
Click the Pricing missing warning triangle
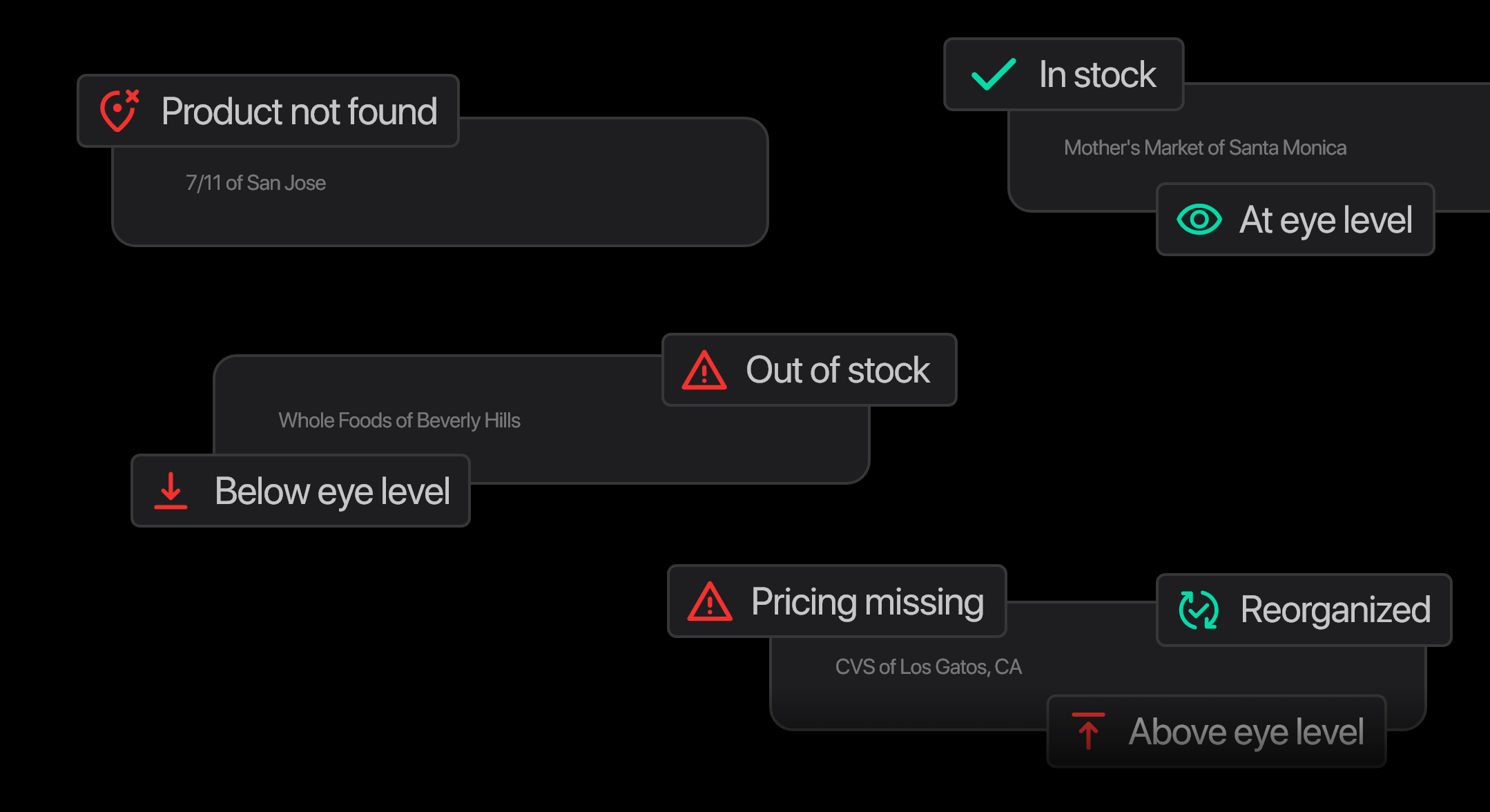[x=710, y=601]
